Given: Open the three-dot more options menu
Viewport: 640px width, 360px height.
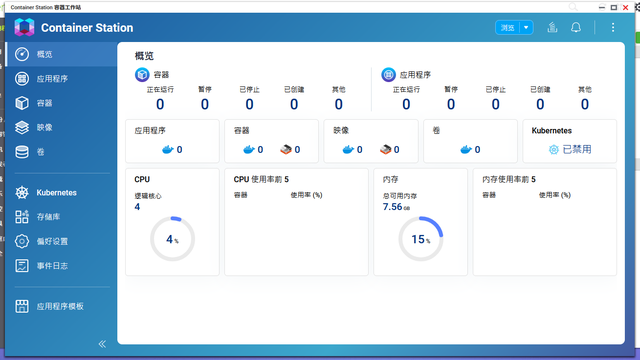Looking at the screenshot, I should tap(613, 27).
